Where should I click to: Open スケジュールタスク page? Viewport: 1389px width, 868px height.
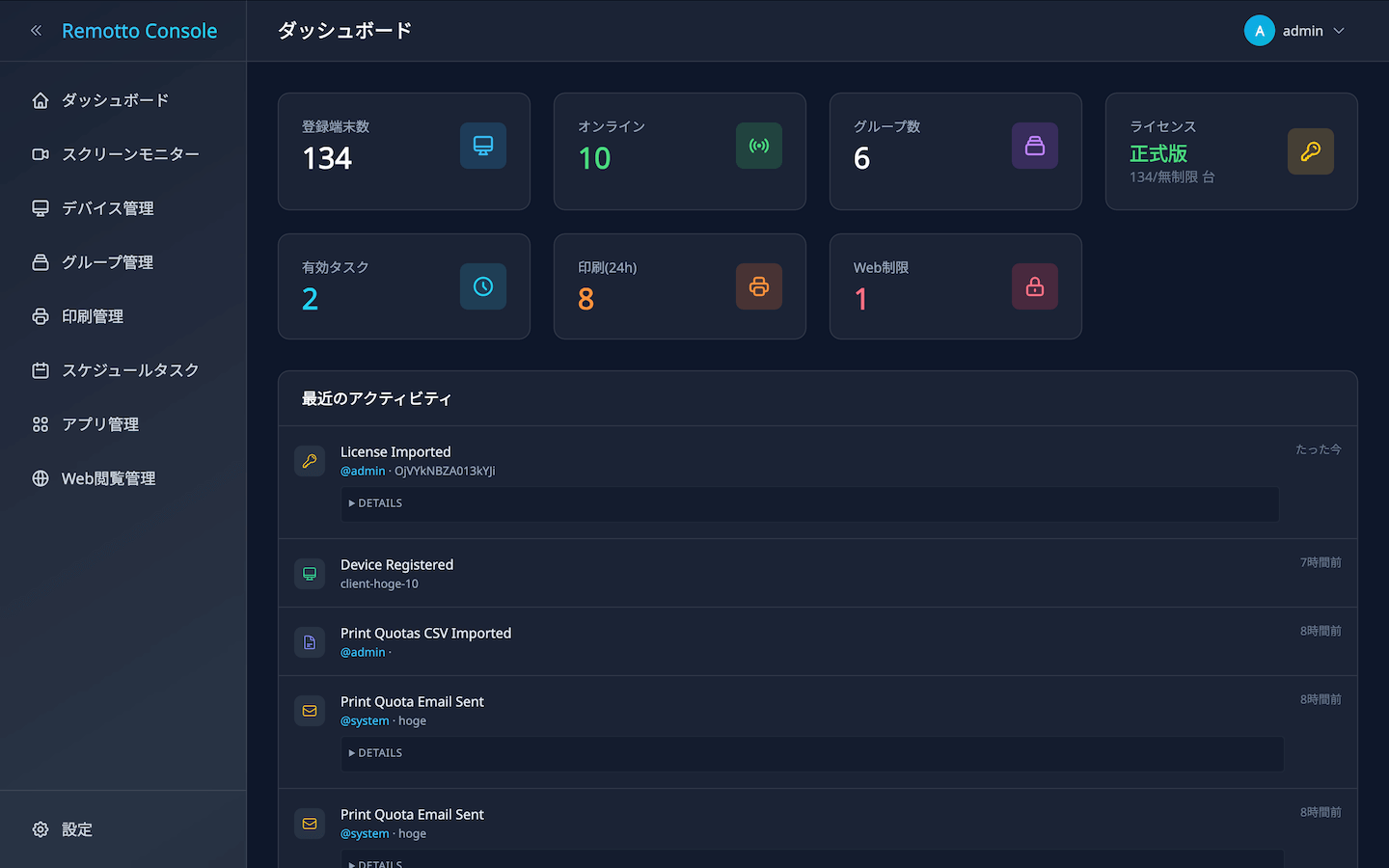(130, 370)
